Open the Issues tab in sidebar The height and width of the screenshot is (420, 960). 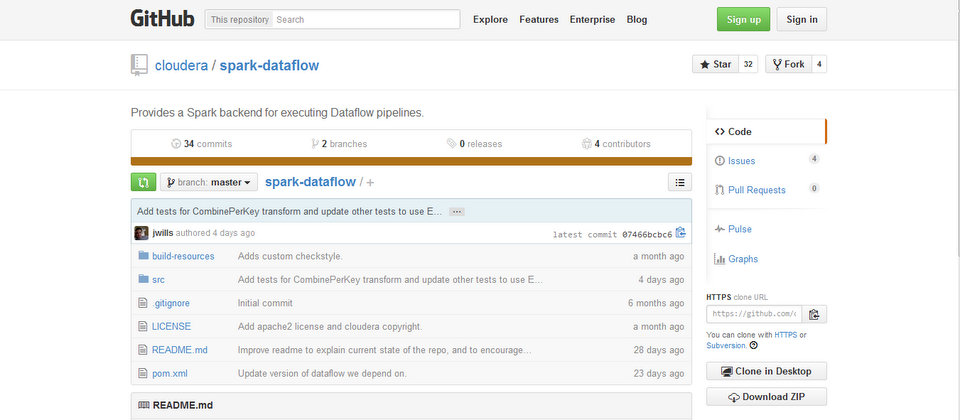(x=741, y=160)
